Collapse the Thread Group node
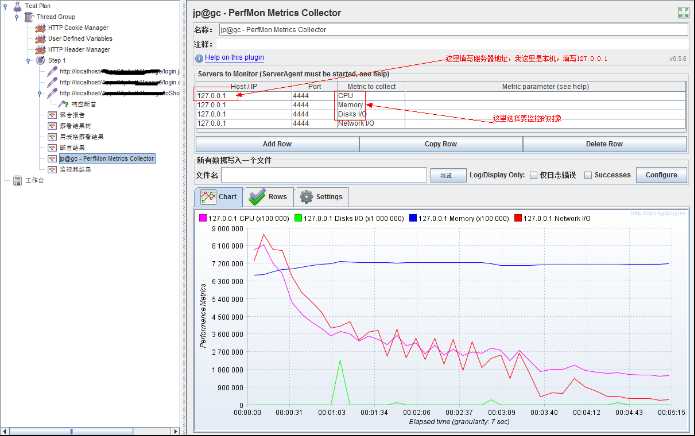 click(17, 17)
